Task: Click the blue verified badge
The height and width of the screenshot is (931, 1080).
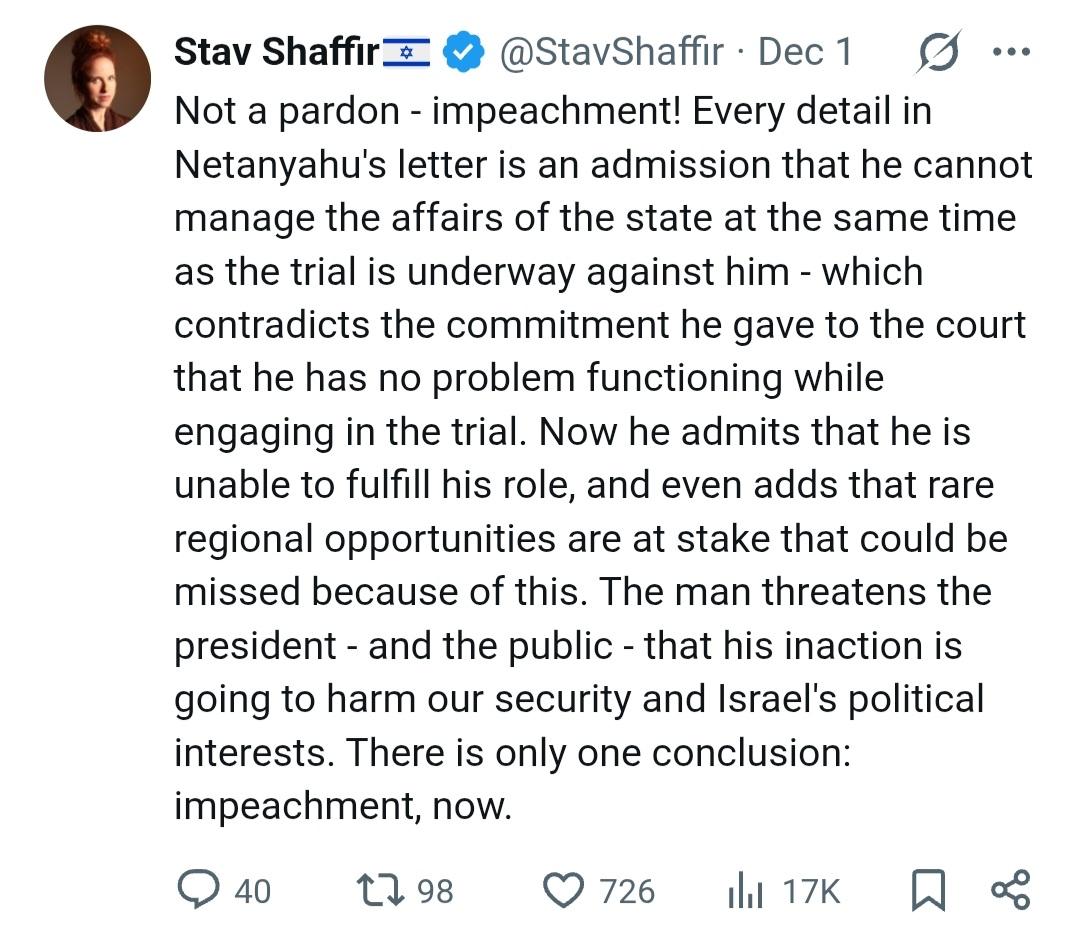Action: click(464, 52)
